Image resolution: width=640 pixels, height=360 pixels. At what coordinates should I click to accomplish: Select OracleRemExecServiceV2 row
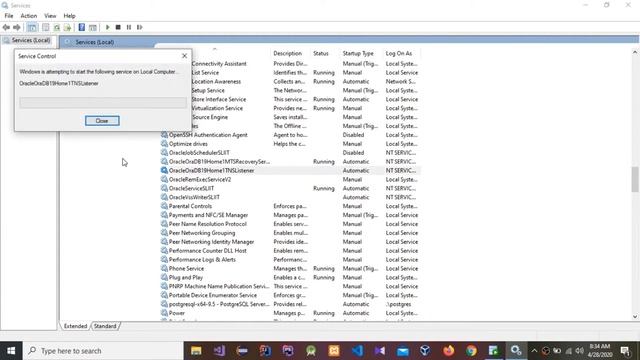(290, 180)
